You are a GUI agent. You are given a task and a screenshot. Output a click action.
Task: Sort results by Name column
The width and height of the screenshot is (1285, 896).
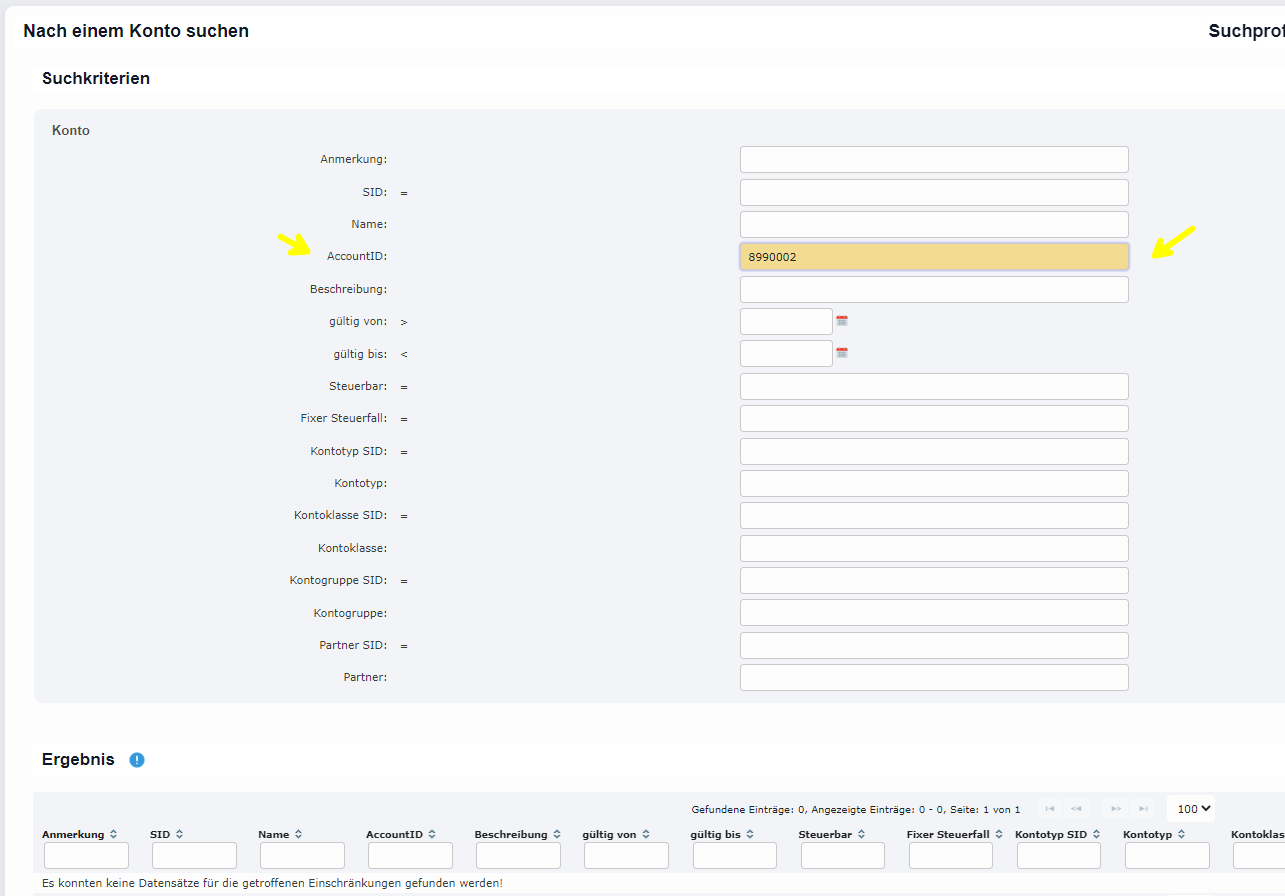click(298, 834)
